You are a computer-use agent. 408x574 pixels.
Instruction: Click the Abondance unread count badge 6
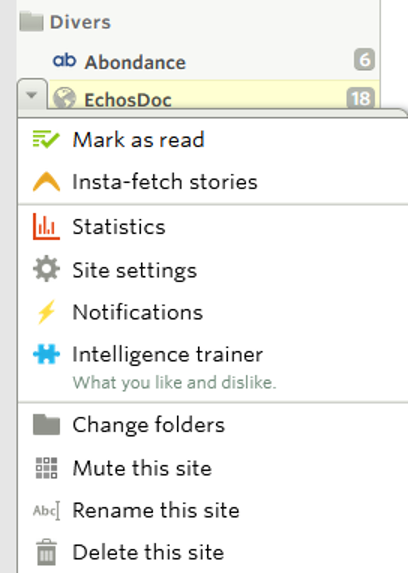pos(364,59)
